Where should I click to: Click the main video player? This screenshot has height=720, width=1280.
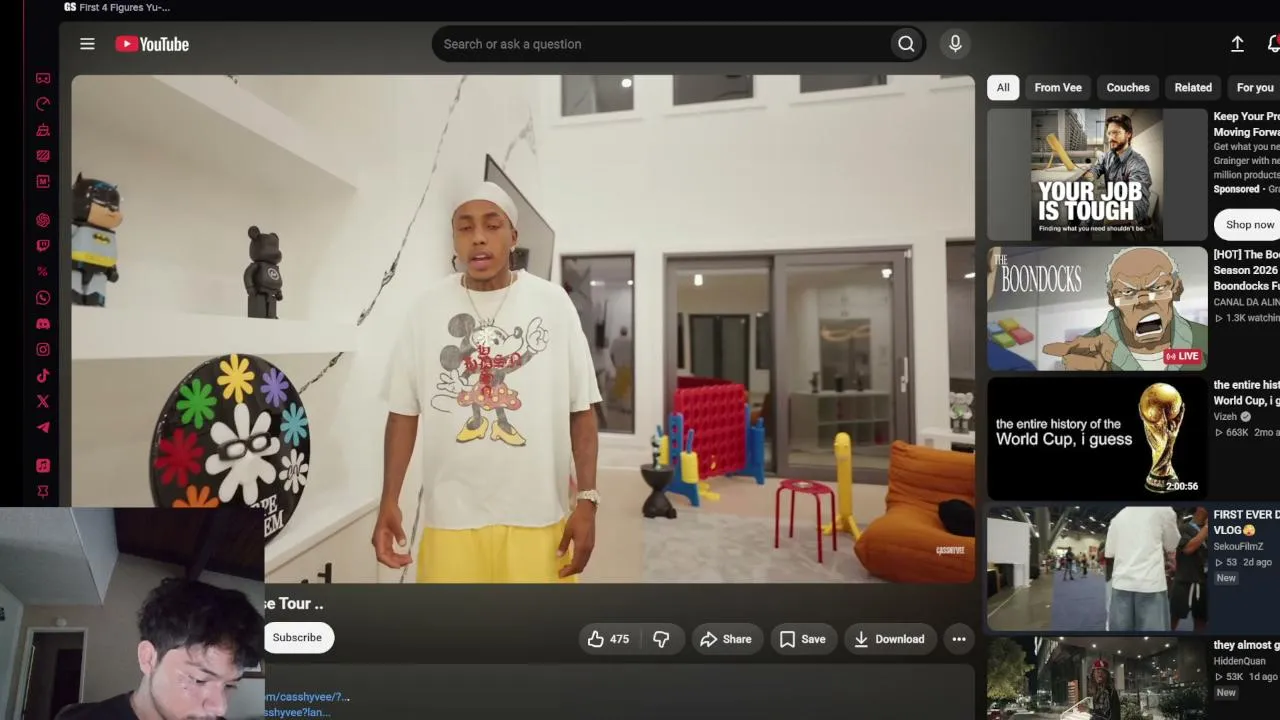coord(523,329)
